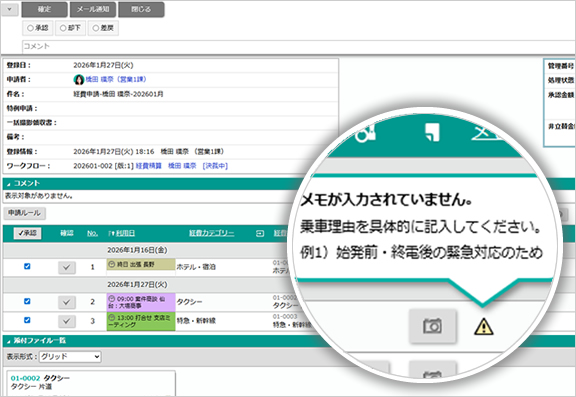Open applicant link 橋田 環奈（営業1課）
The height and width of the screenshot is (397, 576).
coord(116,79)
